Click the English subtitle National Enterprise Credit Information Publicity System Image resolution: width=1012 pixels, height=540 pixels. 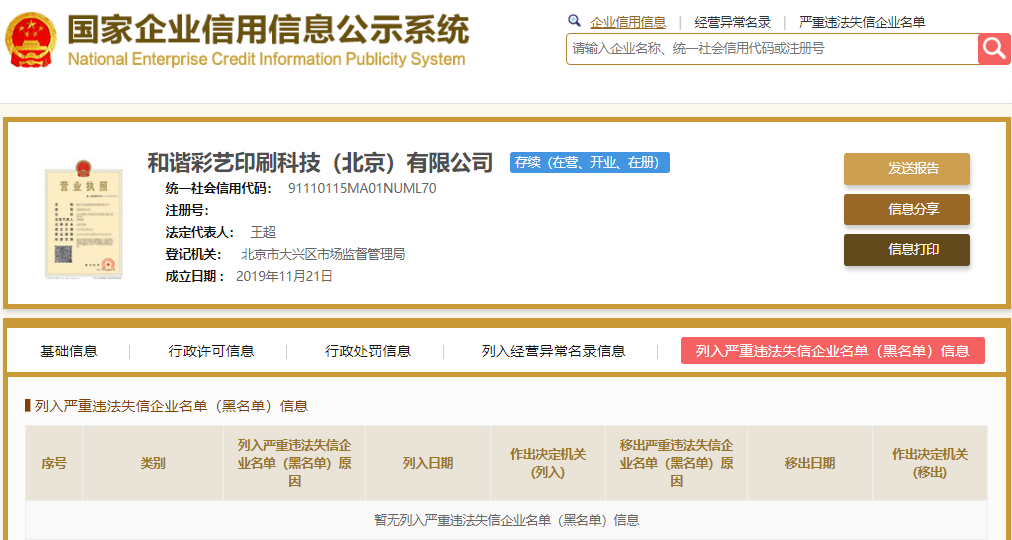pyautogui.click(x=266, y=59)
